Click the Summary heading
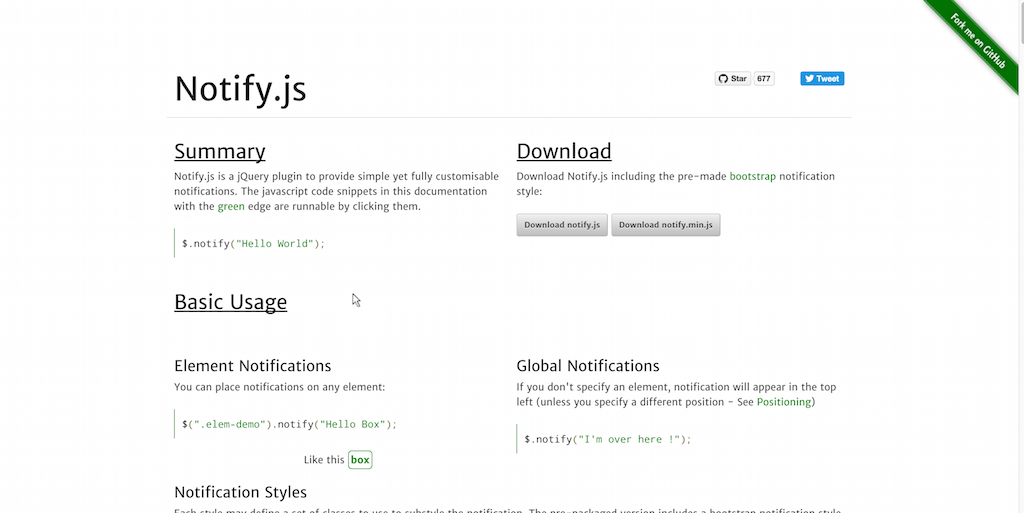Image resolution: width=1024 pixels, height=513 pixels. coord(219,151)
